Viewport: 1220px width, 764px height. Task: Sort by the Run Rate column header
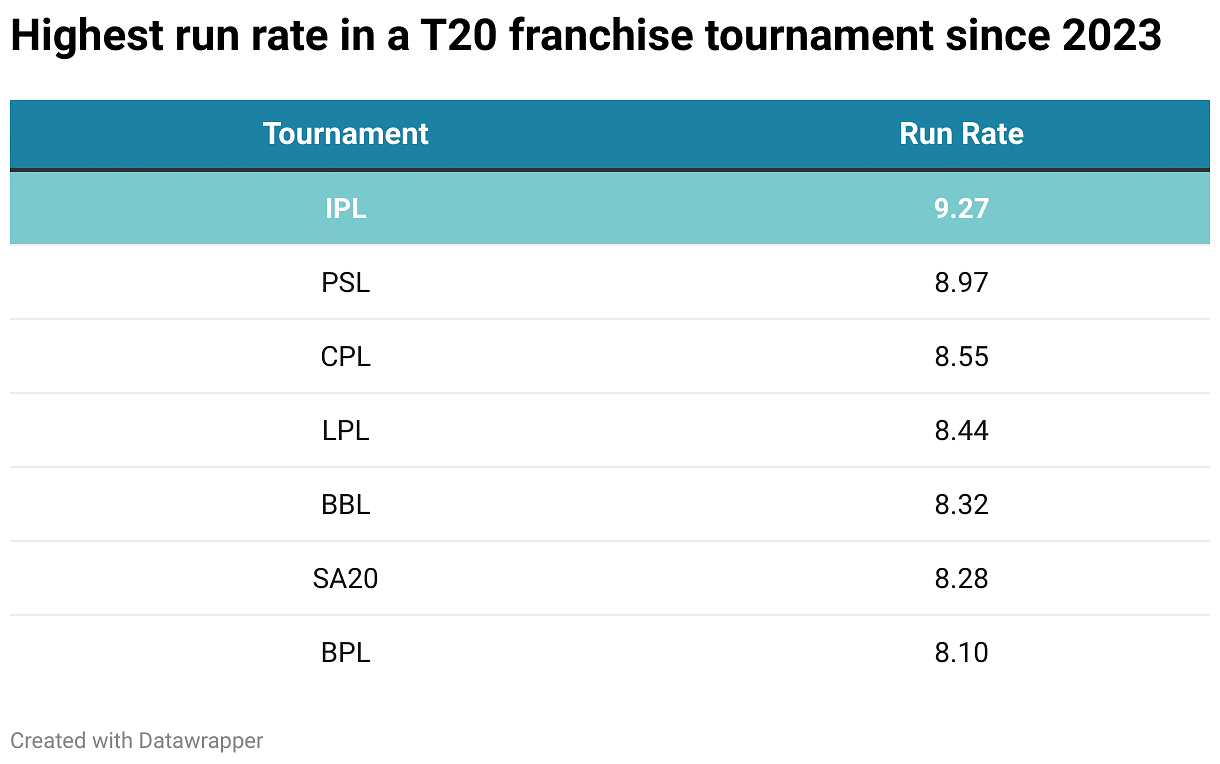click(x=961, y=134)
